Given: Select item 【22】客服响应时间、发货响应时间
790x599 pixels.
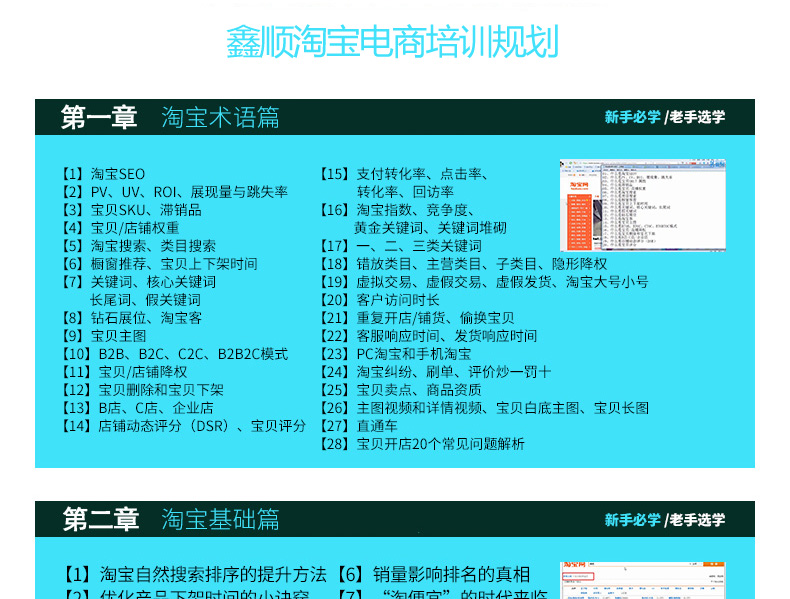Looking at the screenshot, I should (x=428, y=336).
